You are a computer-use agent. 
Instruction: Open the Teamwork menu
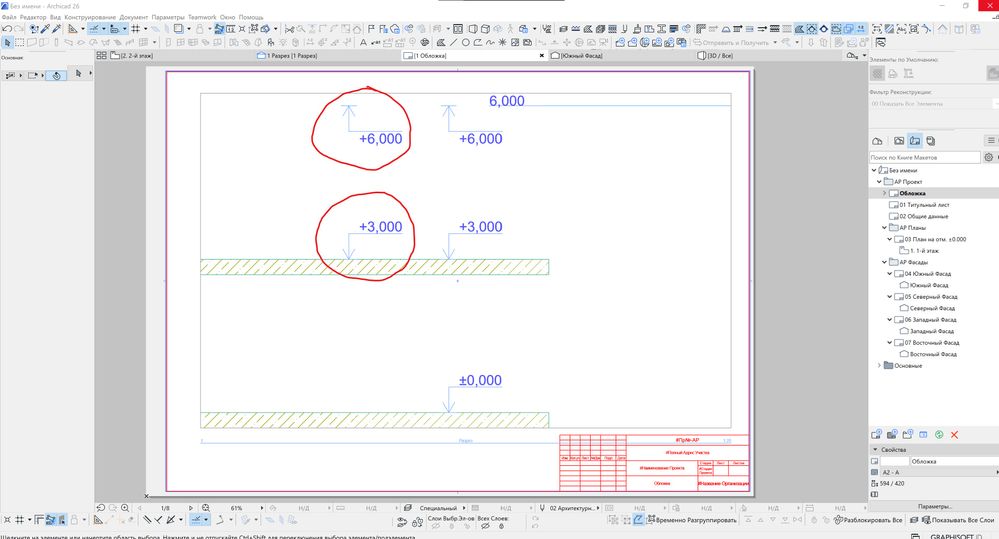202,17
